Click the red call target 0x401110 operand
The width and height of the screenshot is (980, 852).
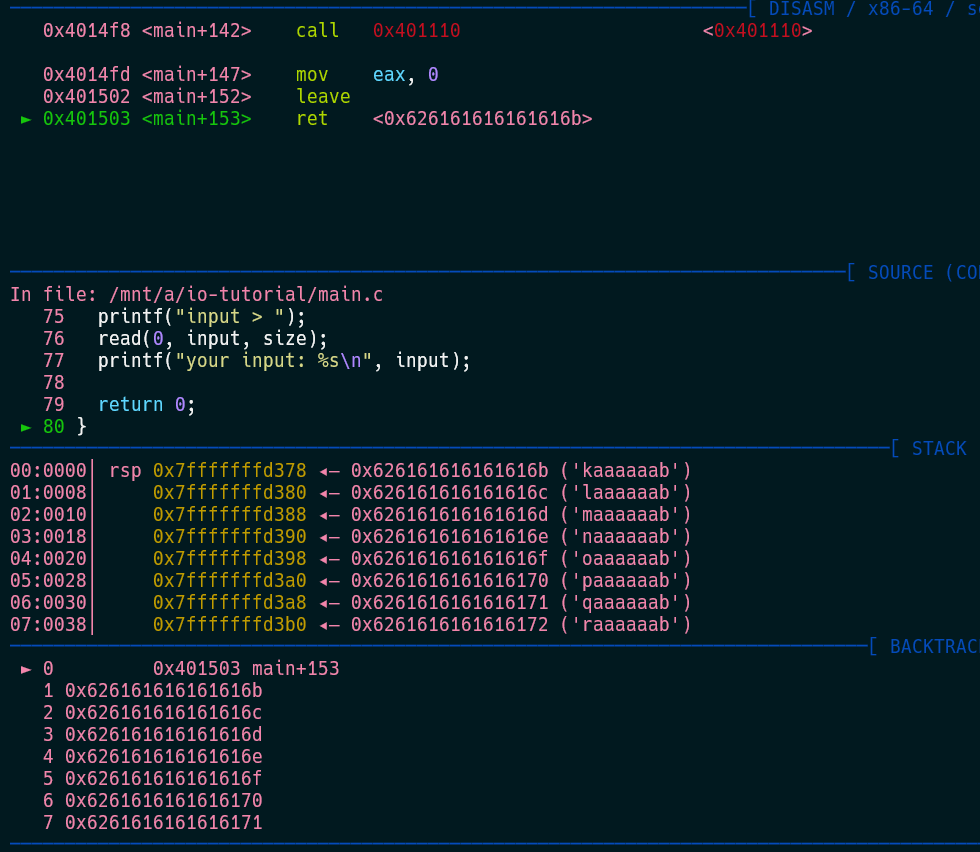(416, 31)
